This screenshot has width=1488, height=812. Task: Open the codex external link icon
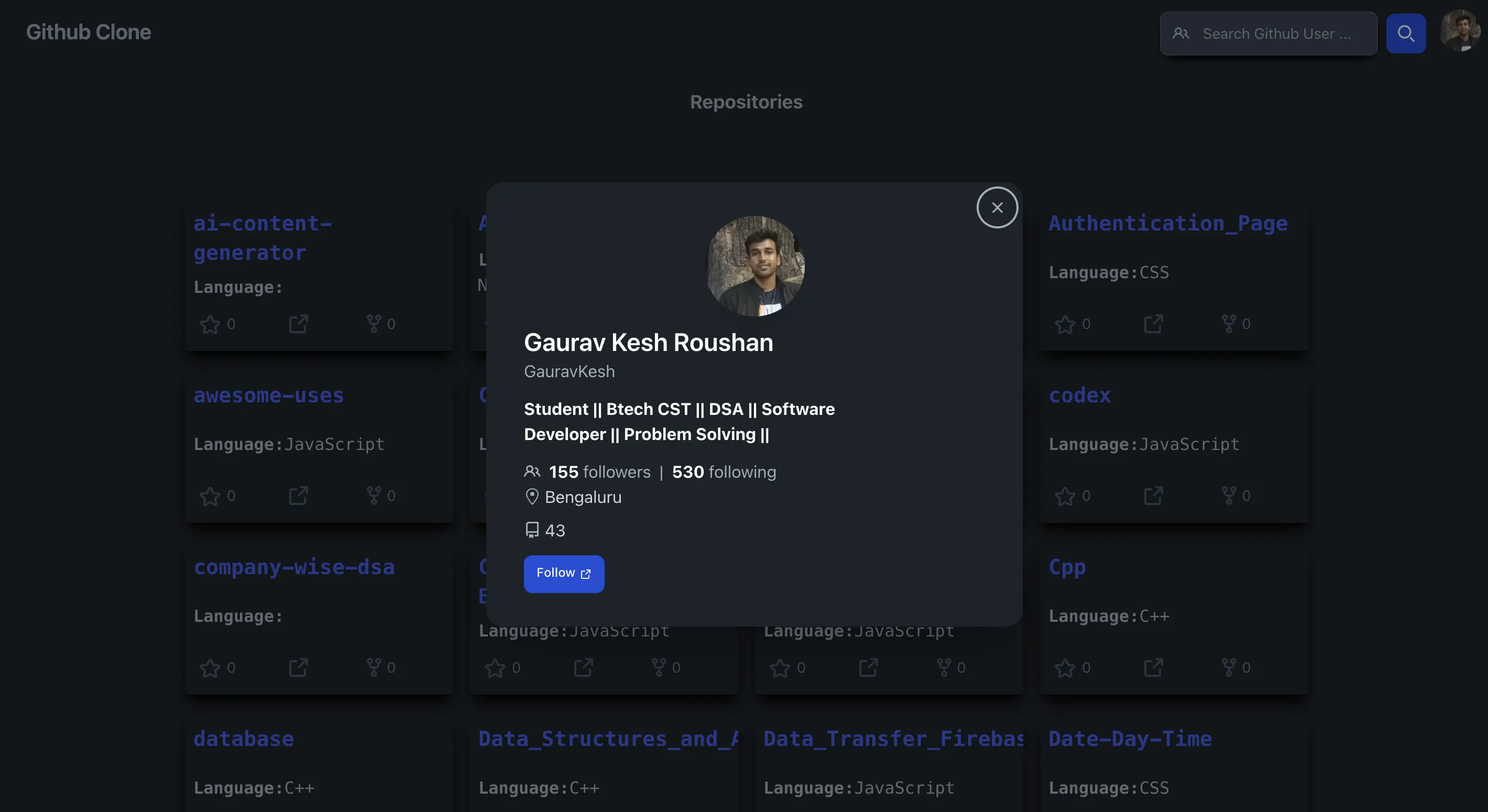(1153, 496)
